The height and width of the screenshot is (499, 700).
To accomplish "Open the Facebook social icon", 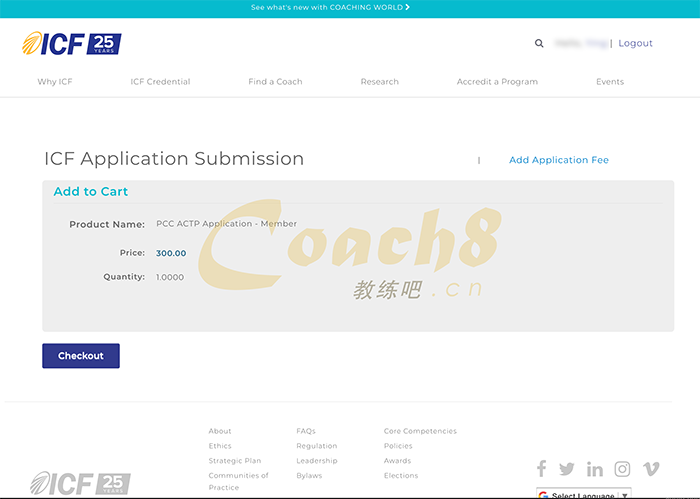I will pos(541,469).
